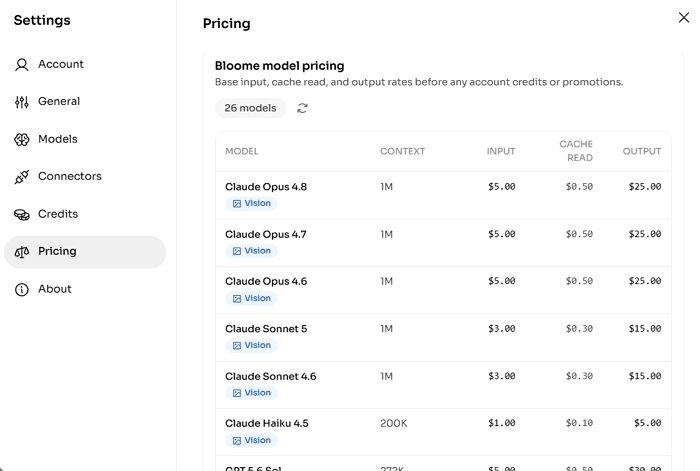Click the General sliders icon
The height and width of the screenshot is (471, 700).
tap(21, 102)
